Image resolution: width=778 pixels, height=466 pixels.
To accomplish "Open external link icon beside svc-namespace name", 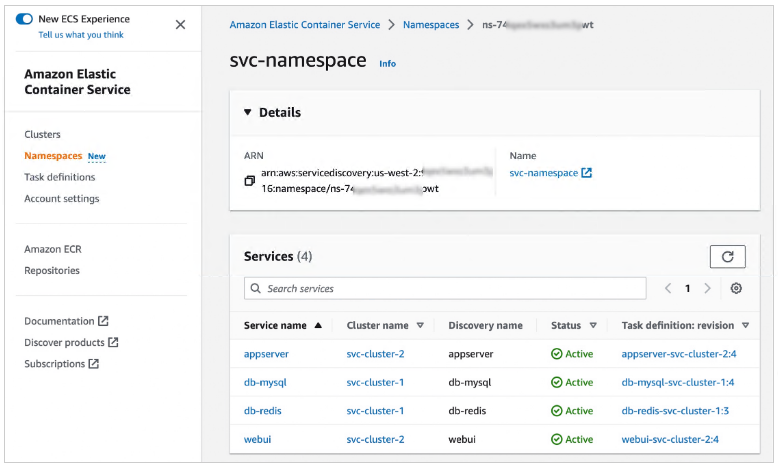I will click(587, 173).
